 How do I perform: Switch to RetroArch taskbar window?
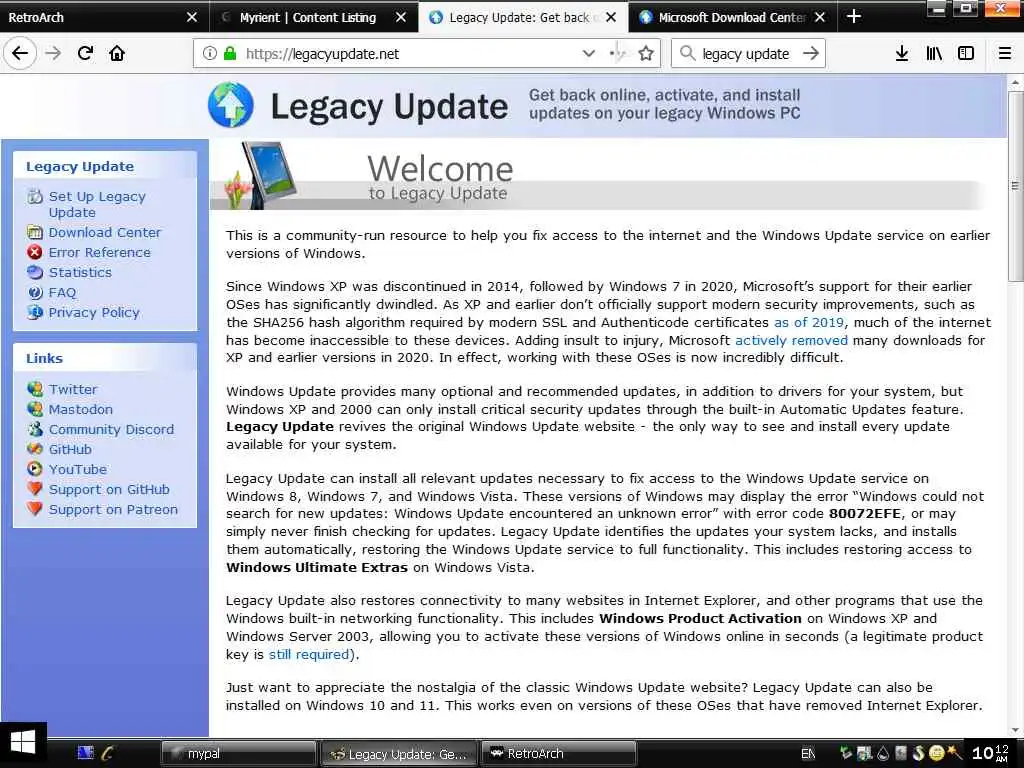(x=558, y=754)
